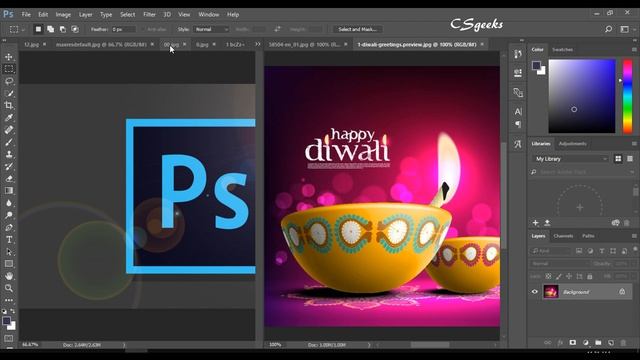
Task: Switch to the Channels tab
Action: click(563, 236)
